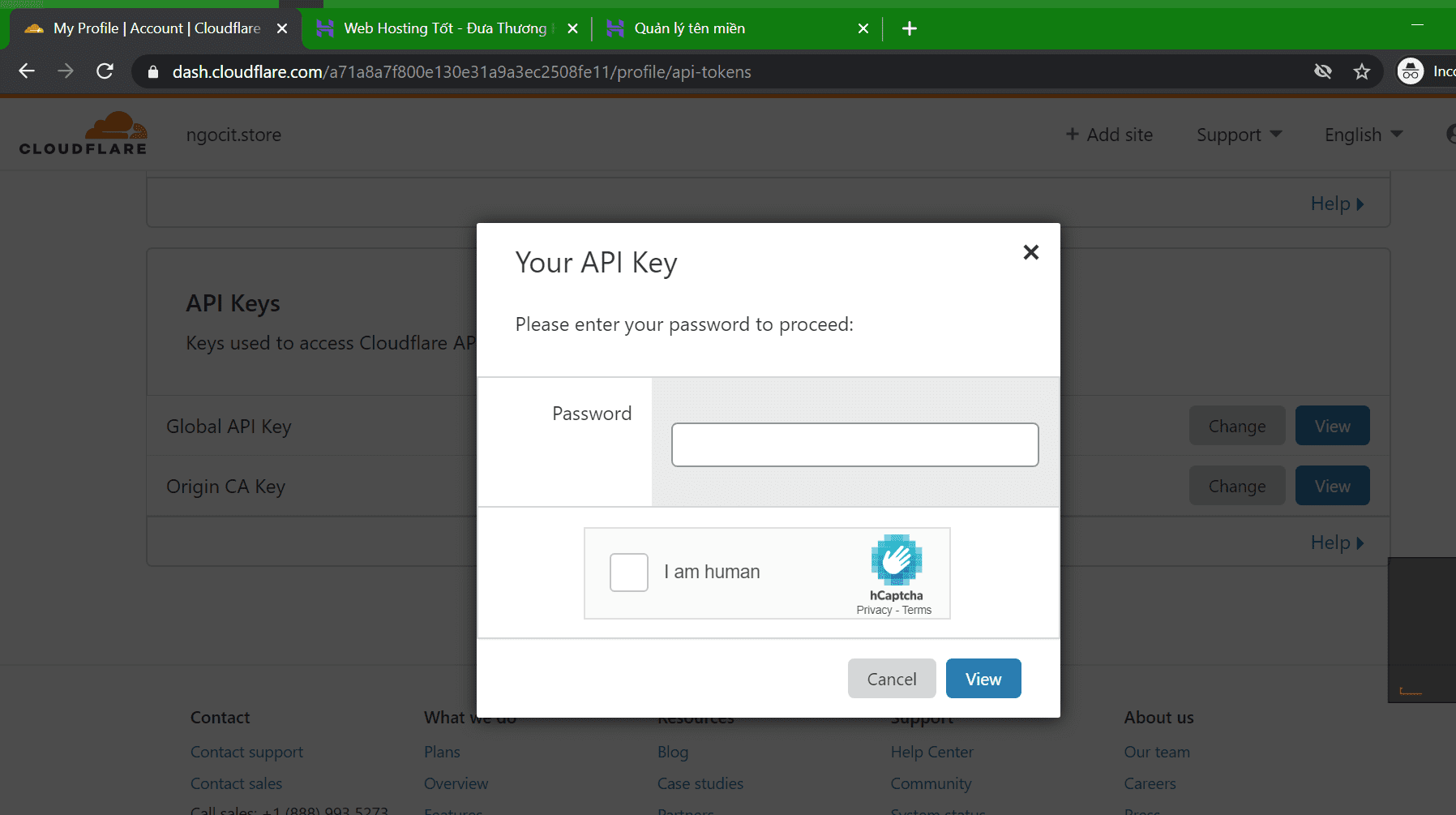
Task: Click the Incognito profile icon
Action: (1411, 71)
